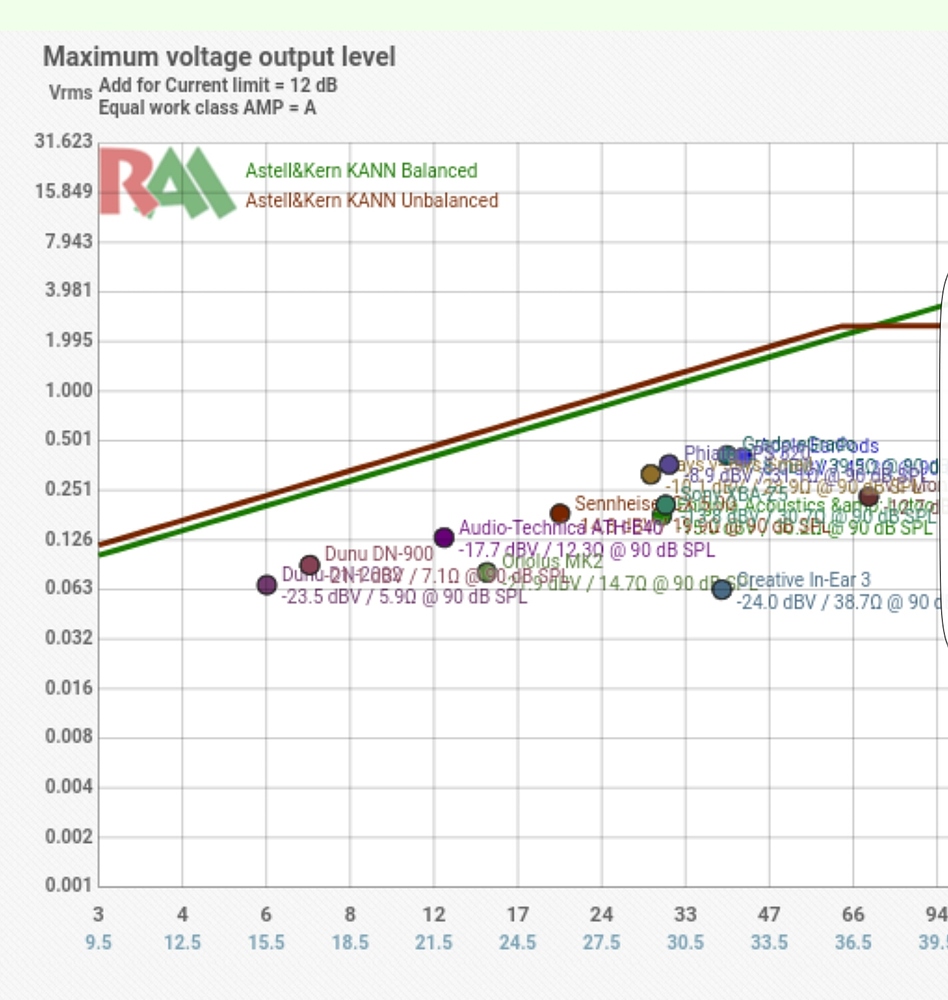Select the purple Phiaton PS data point

coord(669,464)
